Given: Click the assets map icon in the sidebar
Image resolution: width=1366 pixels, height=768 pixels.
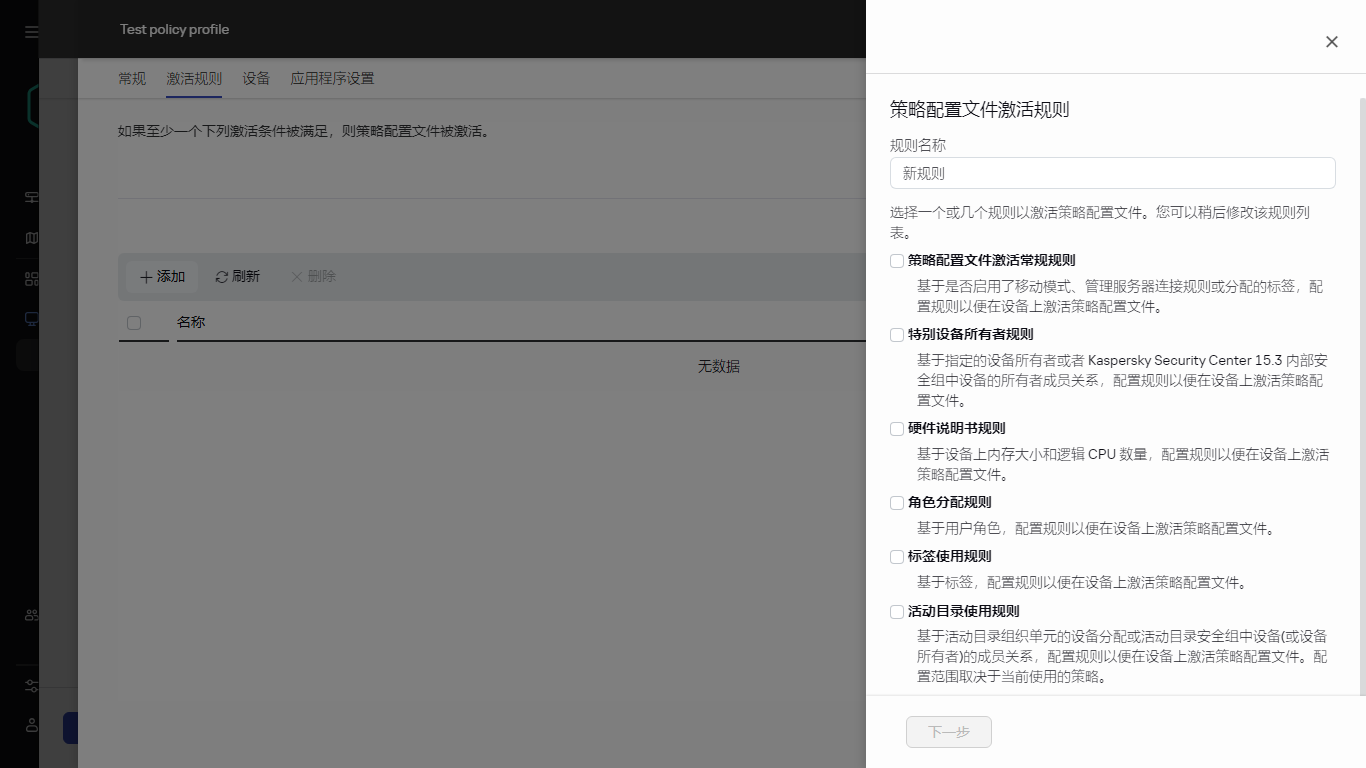Looking at the screenshot, I should [30, 238].
